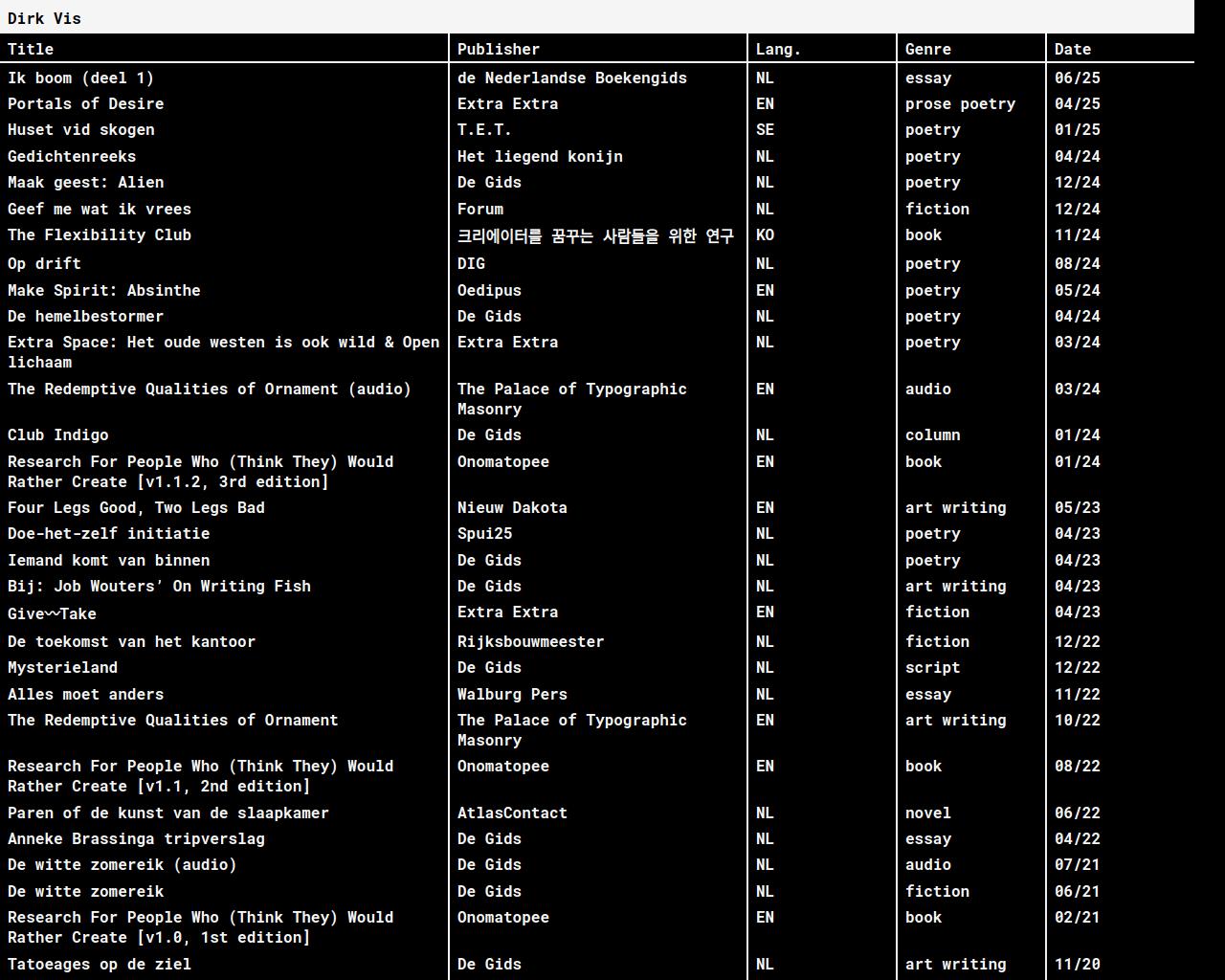Click publisher Het liegend konijn
Screen dimensions: 1225x980
coord(540,156)
